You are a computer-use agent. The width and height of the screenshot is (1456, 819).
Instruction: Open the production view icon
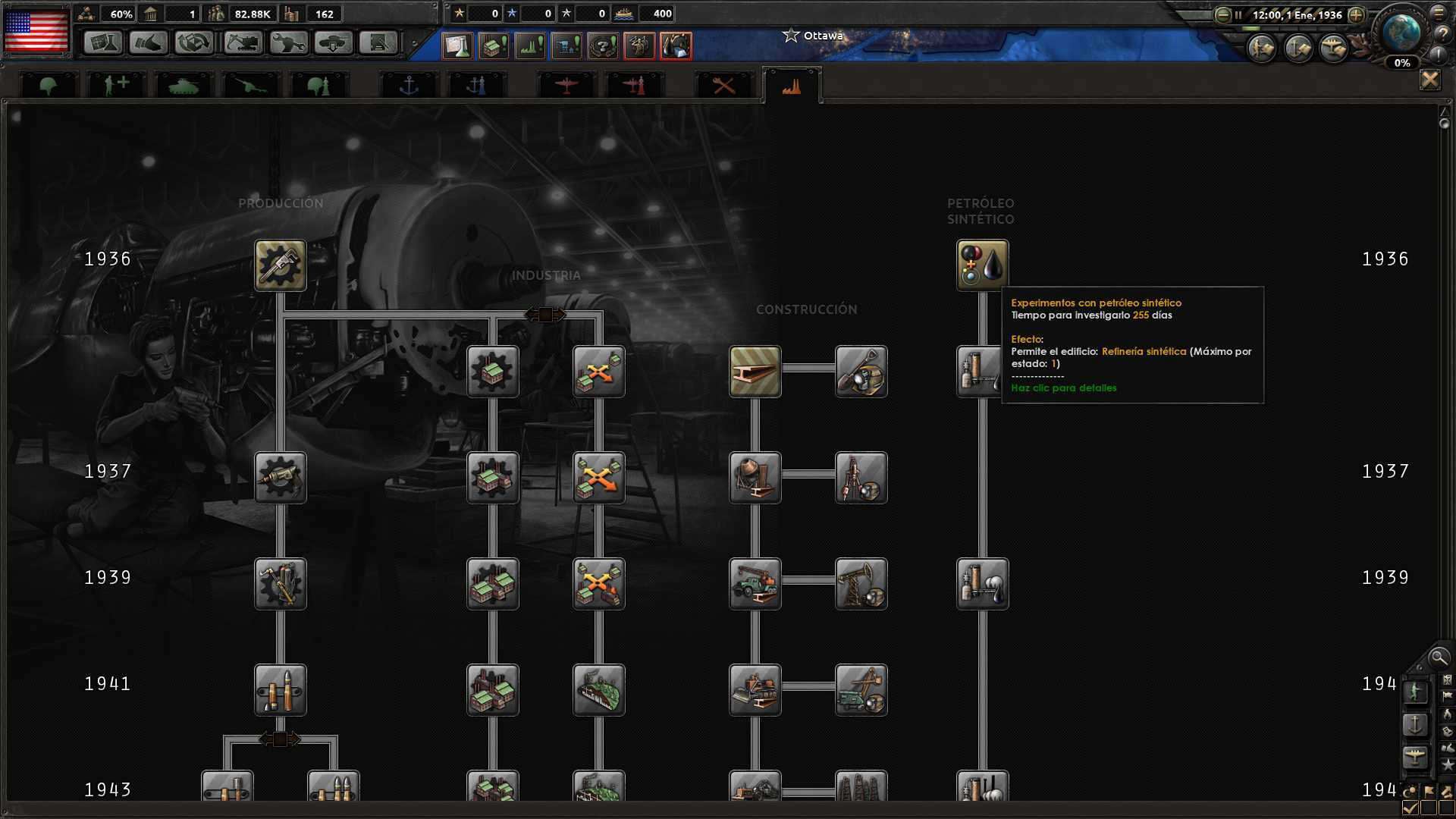[x=530, y=46]
